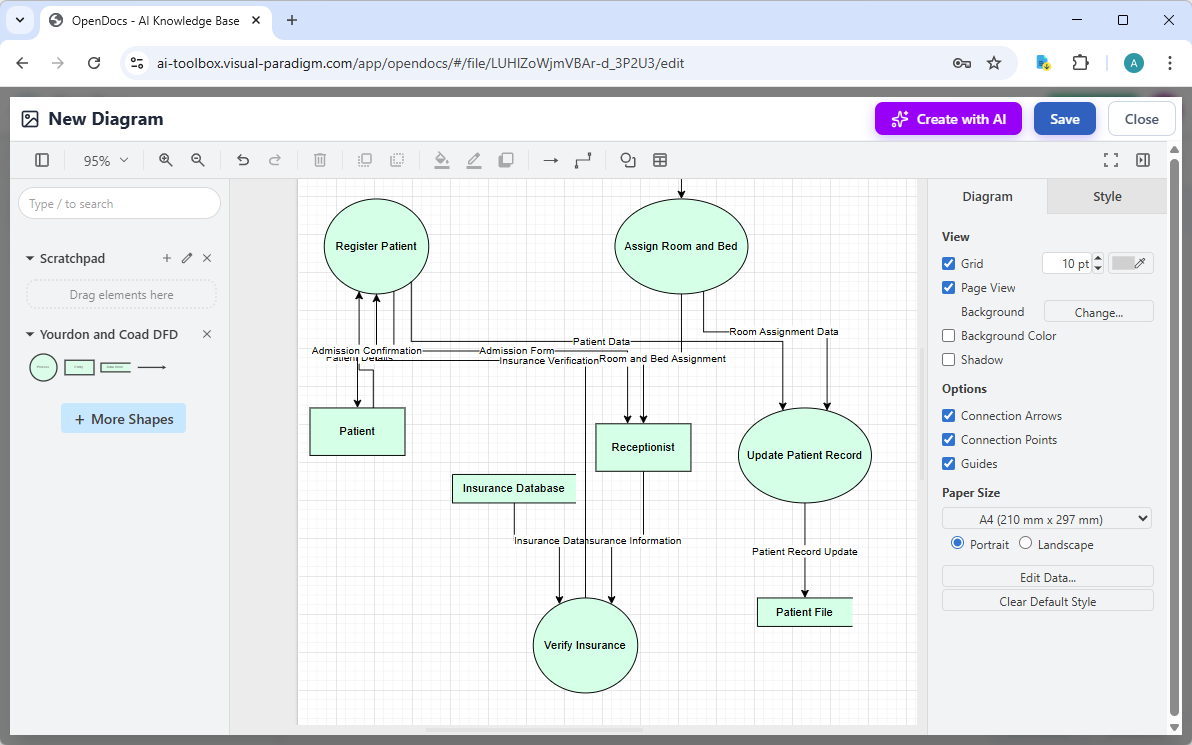Click the Create with AI button
This screenshot has width=1192, height=745.
pos(948,118)
